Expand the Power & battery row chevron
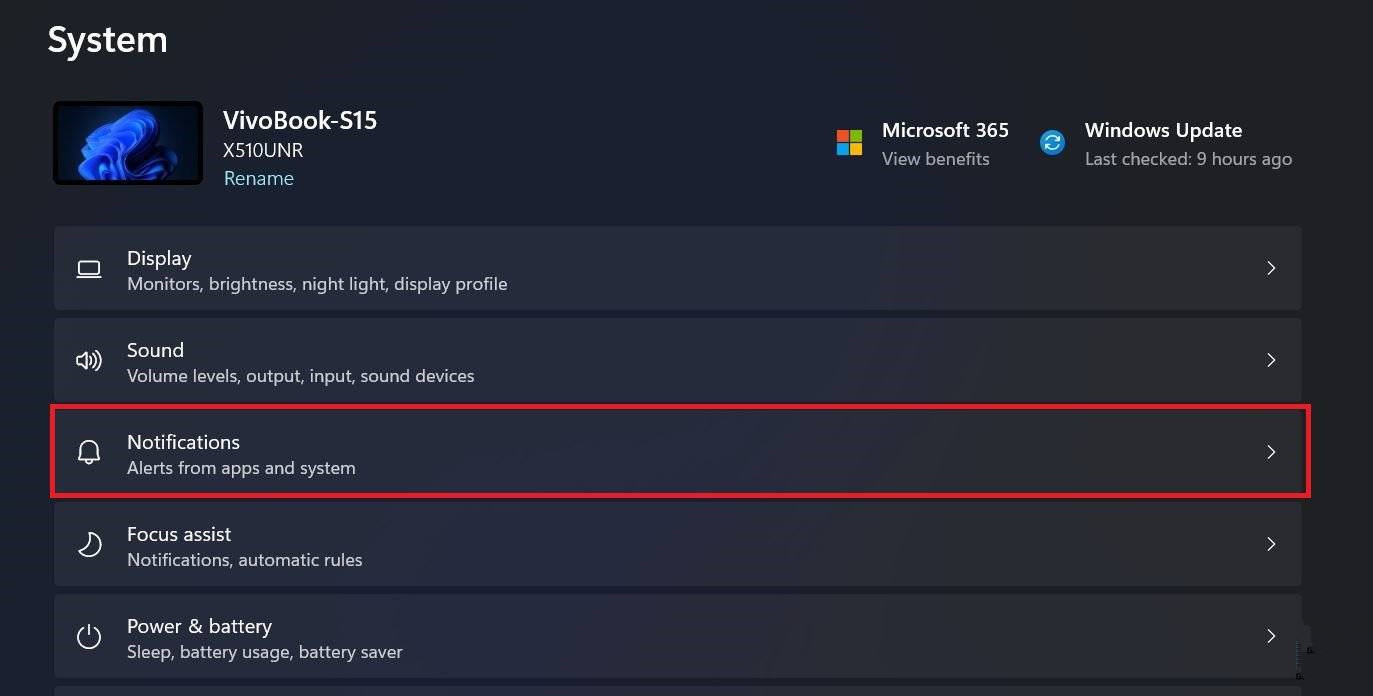 tap(1271, 636)
